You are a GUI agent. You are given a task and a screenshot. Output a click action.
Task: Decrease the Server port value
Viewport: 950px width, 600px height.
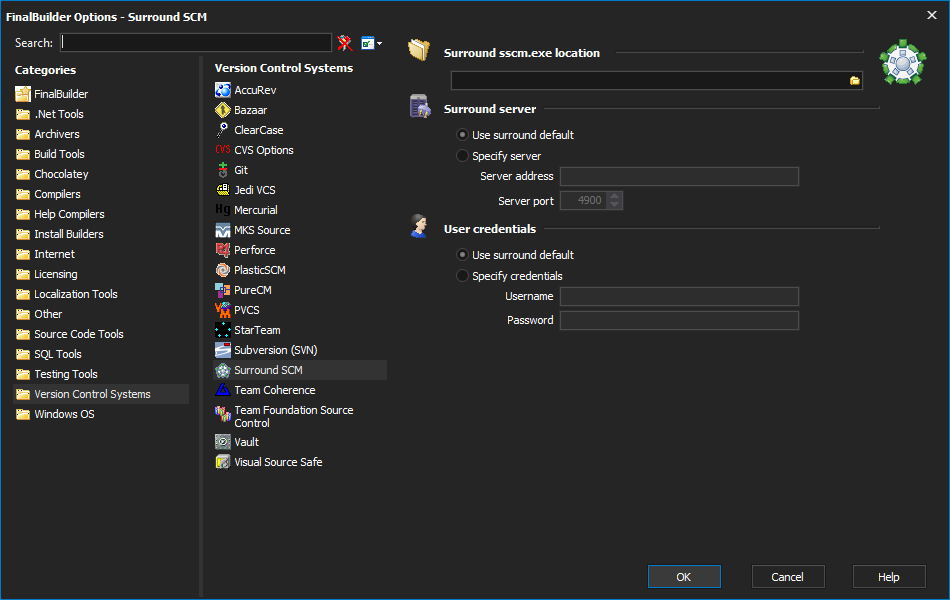point(614,205)
